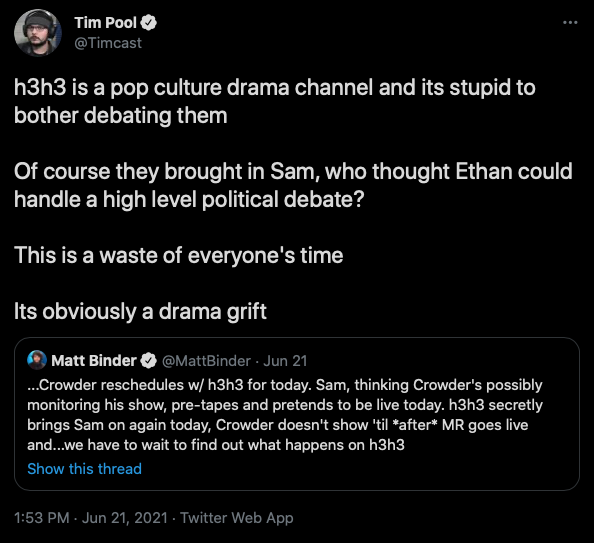Image resolution: width=594 pixels, height=543 pixels.
Task: Click Tim Pool's profile avatar
Action: click(38, 33)
